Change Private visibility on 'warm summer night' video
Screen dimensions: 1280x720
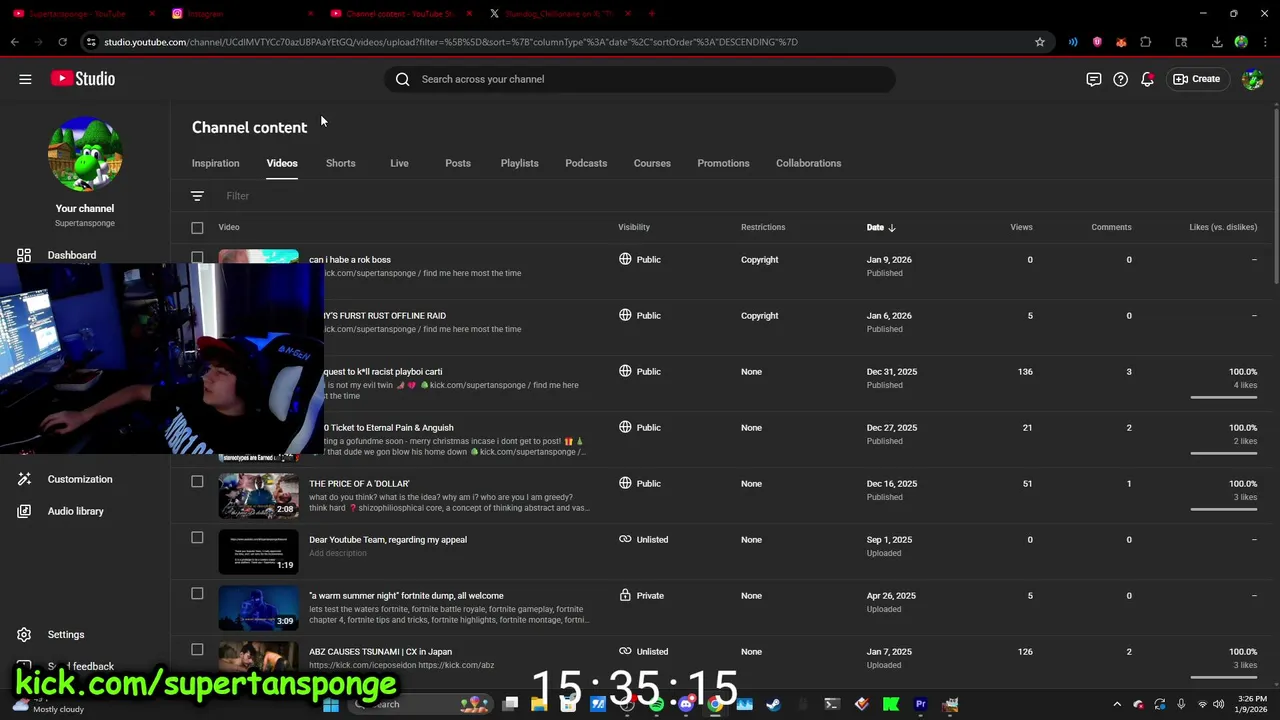(641, 595)
